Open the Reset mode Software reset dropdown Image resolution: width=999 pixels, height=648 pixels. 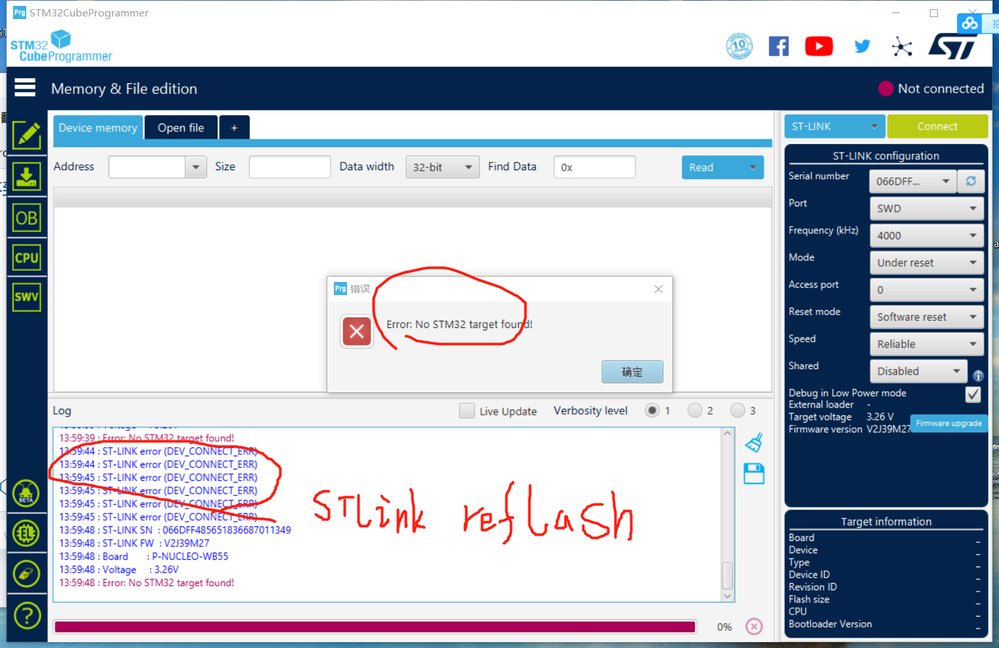tap(926, 317)
